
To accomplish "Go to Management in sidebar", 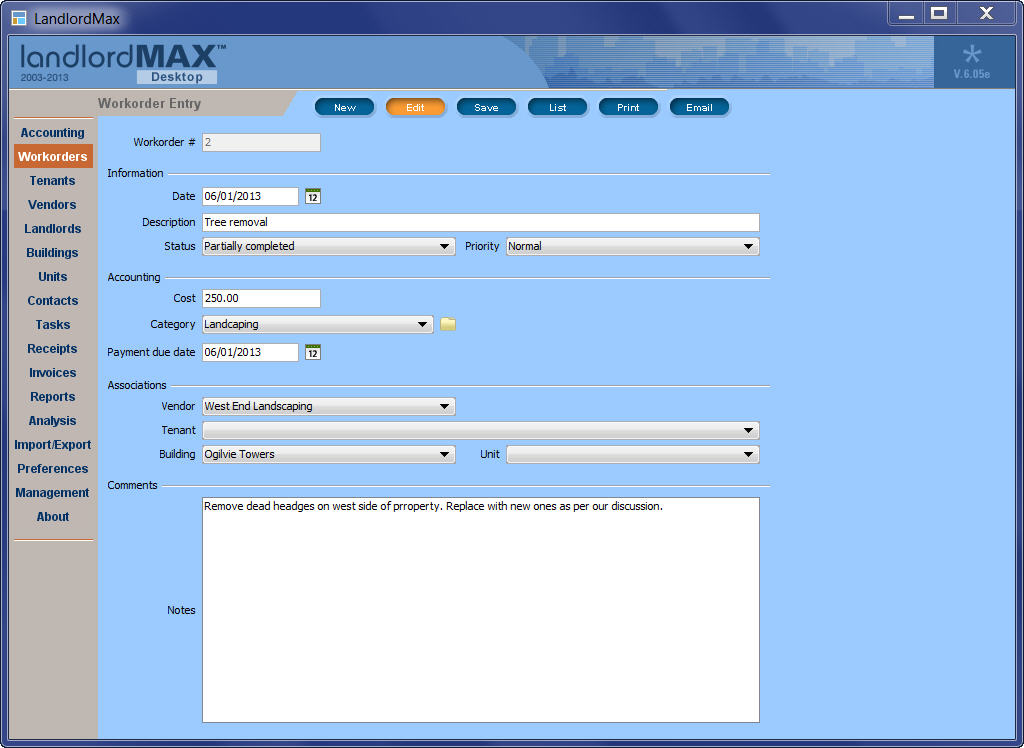I will [52, 493].
